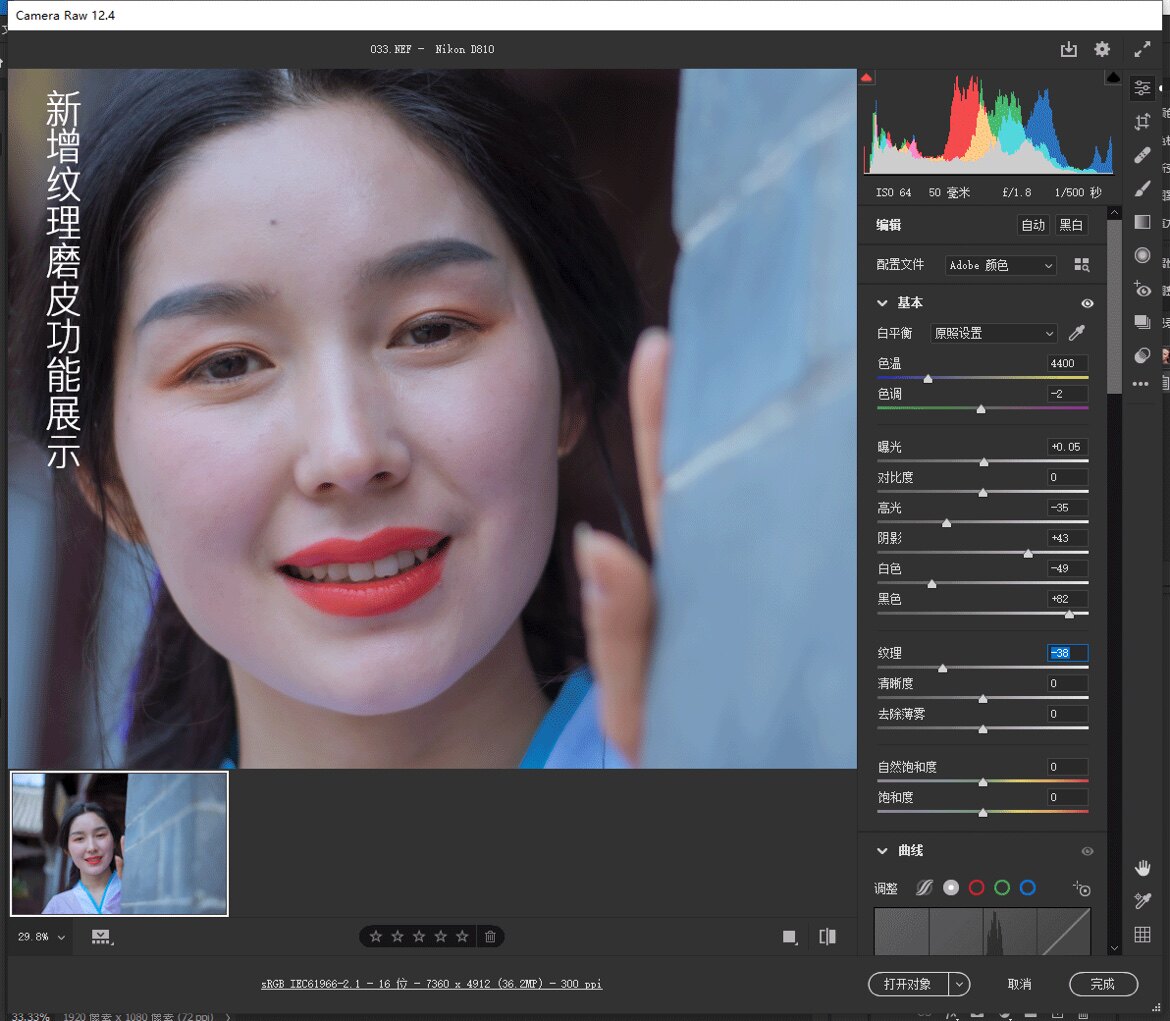Click the highlights slider handle

coord(947,523)
